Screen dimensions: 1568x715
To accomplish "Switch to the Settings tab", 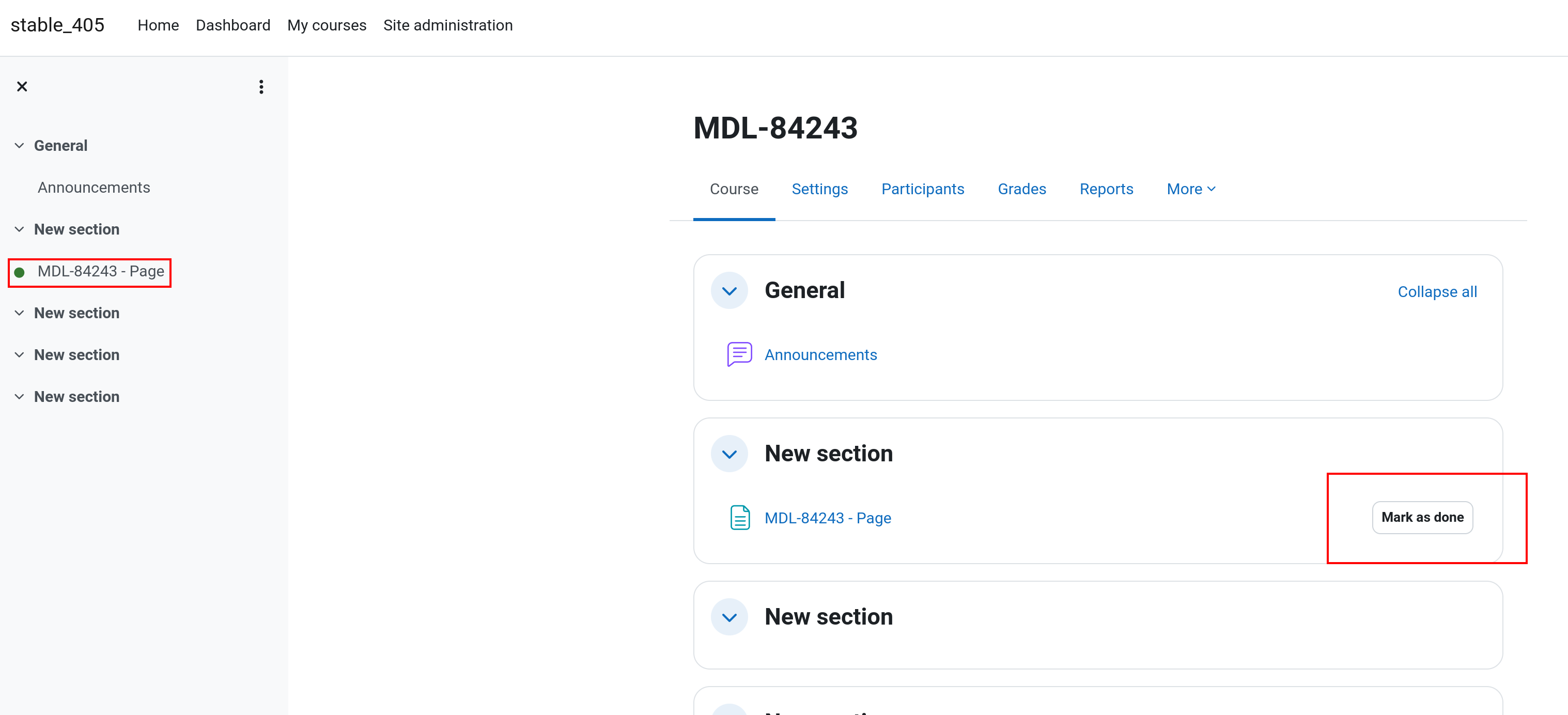I will pyautogui.click(x=819, y=189).
